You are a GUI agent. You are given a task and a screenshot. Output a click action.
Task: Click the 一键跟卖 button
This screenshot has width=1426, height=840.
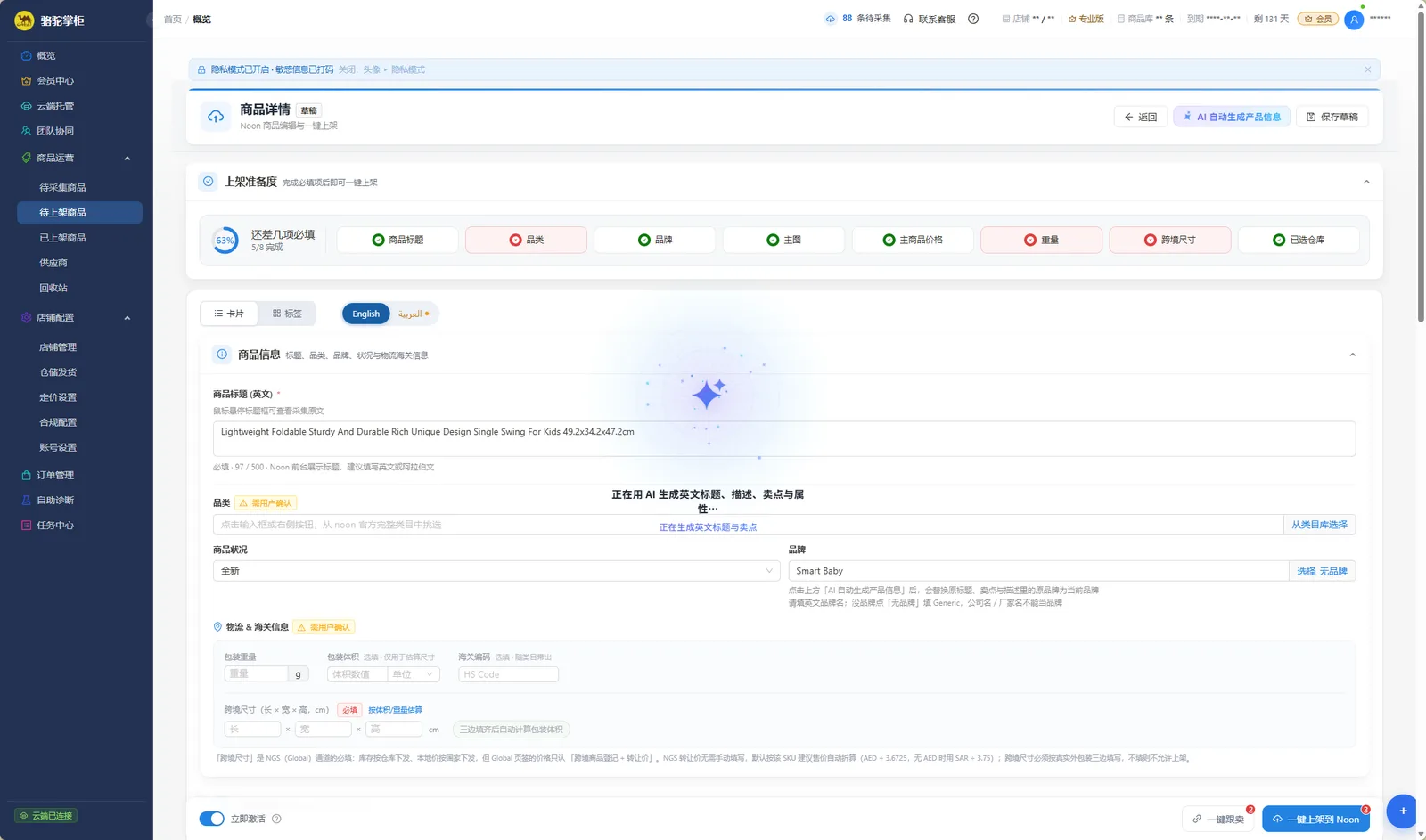pyautogui.click(x=1218, y=820)
